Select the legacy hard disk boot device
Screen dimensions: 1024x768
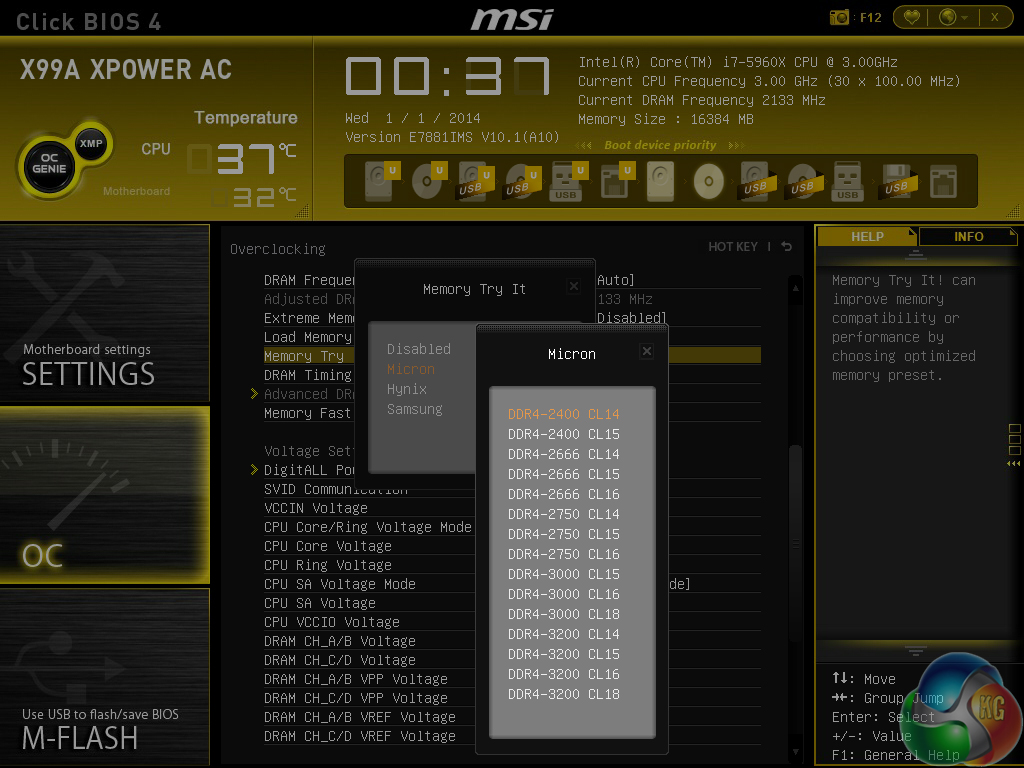(x=660, y=181)
